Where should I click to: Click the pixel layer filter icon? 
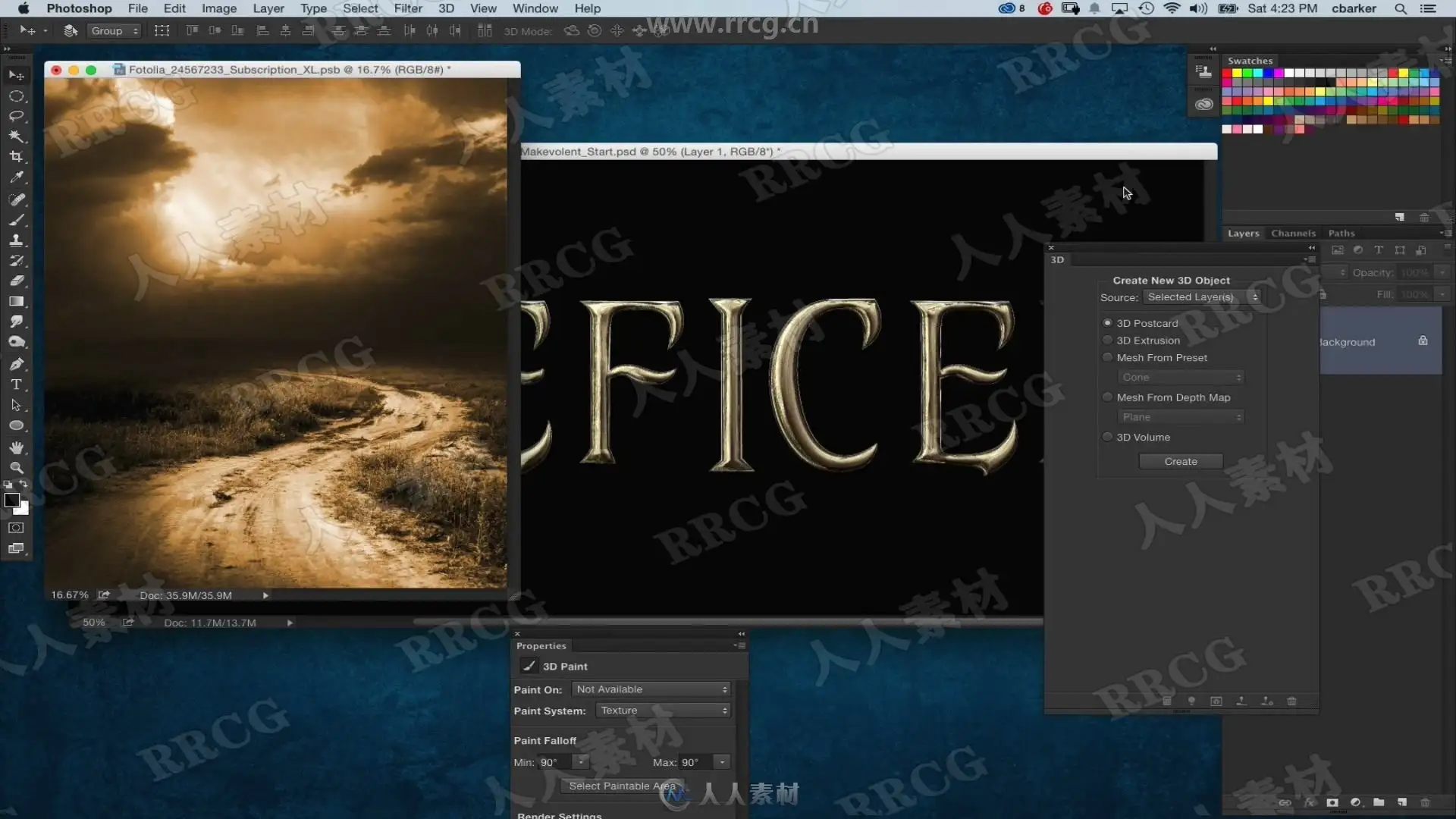(1338, 250)
